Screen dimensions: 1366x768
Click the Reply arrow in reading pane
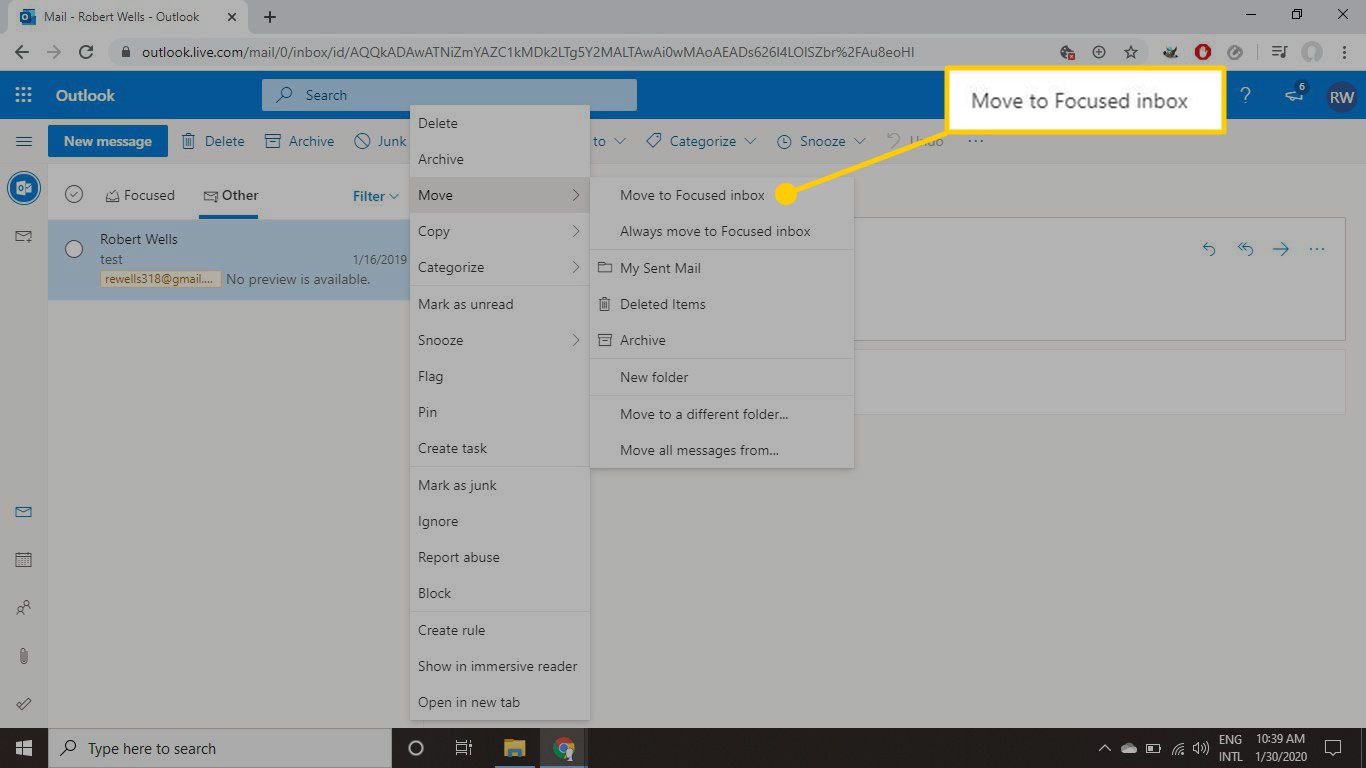[1209, 249]
